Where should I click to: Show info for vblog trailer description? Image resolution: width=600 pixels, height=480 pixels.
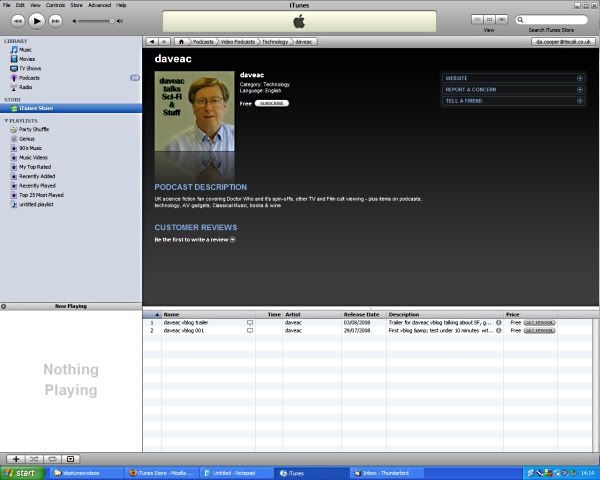click(x=499, y=323)
